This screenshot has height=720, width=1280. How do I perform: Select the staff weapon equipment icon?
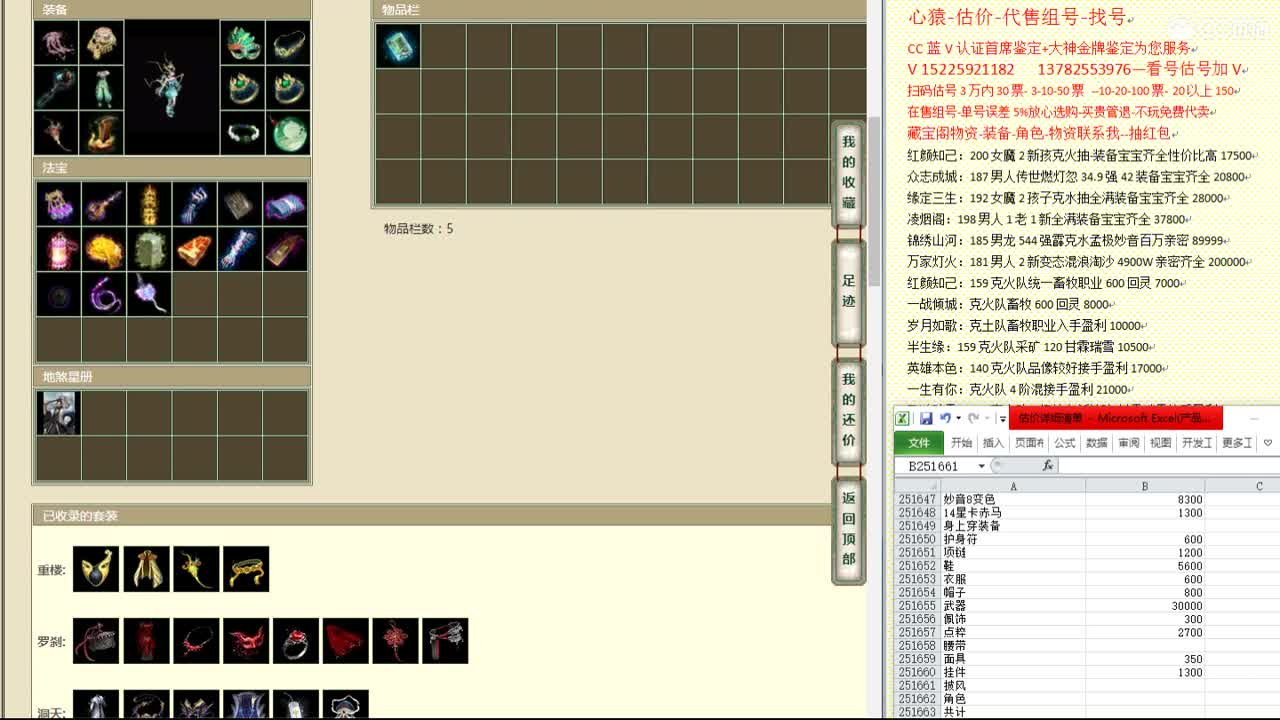point(55,88)
